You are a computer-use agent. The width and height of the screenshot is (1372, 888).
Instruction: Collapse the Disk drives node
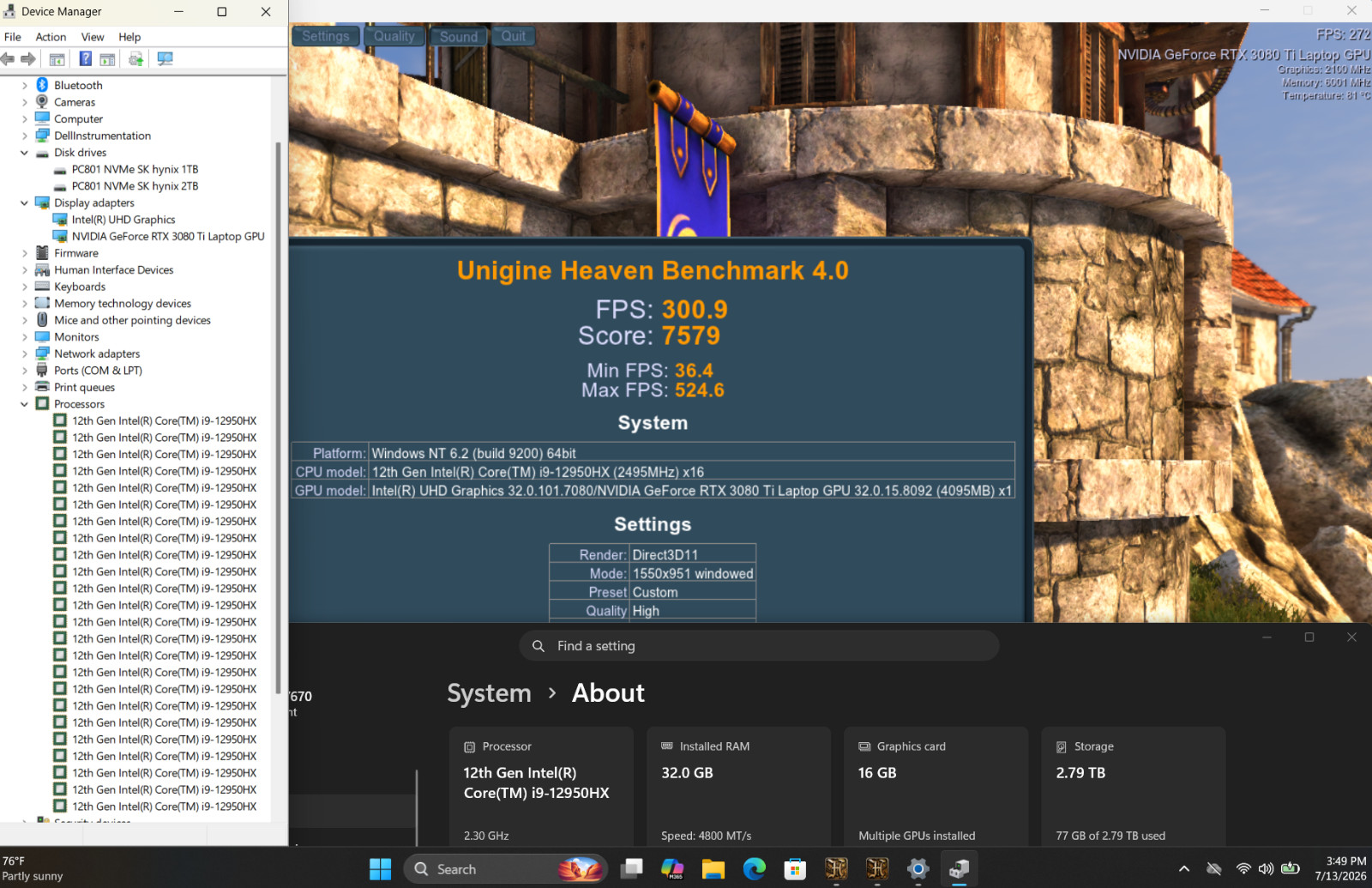[25, 153]
